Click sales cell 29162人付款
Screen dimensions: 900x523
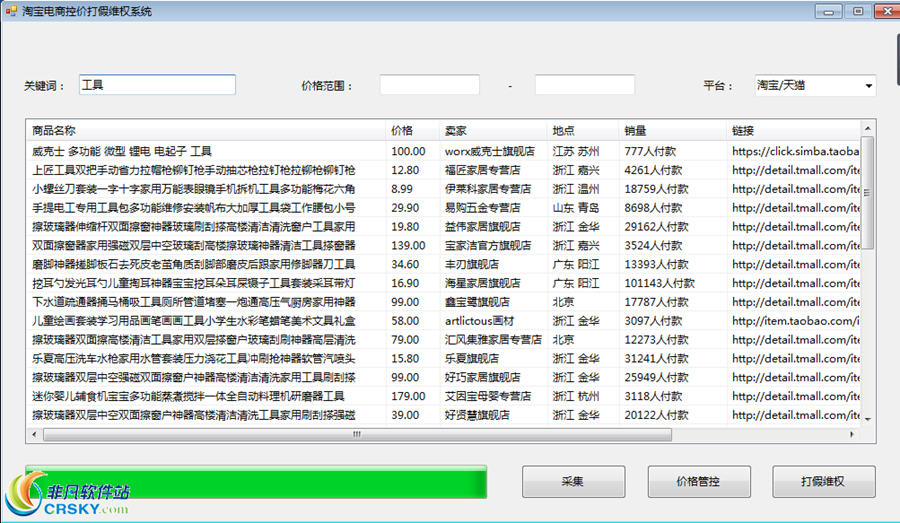(657, 227)
